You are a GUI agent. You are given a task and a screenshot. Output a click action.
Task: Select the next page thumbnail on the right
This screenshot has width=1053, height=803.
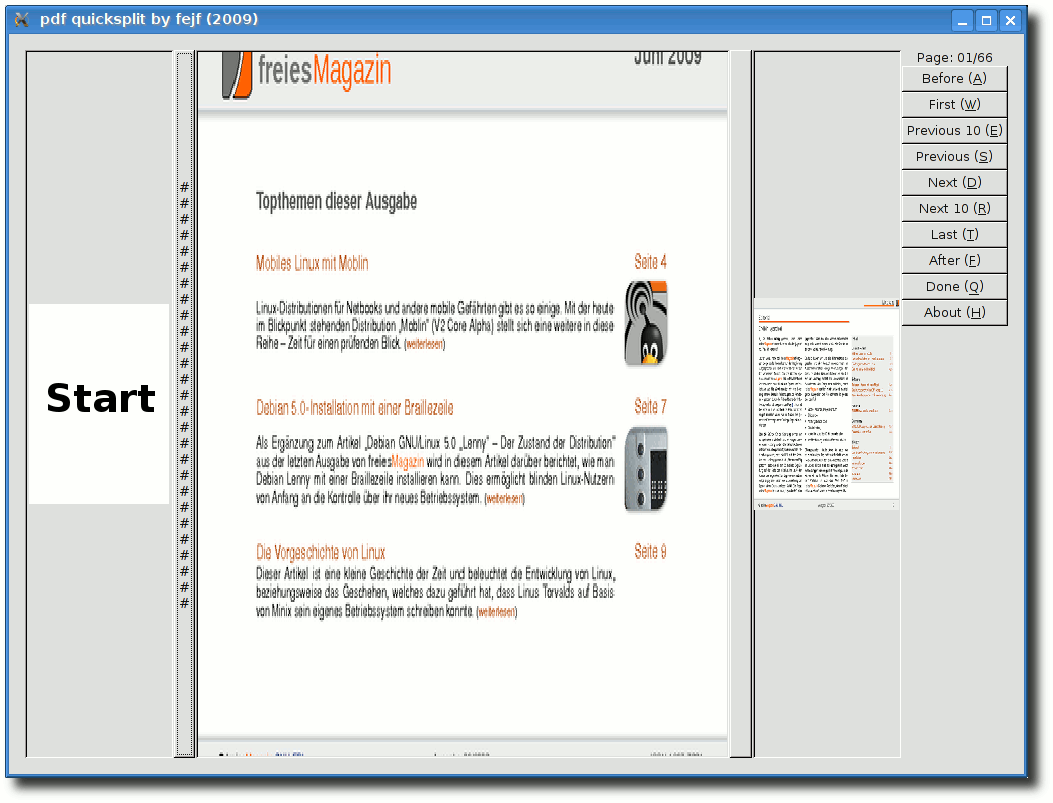[x=826, y=404]
